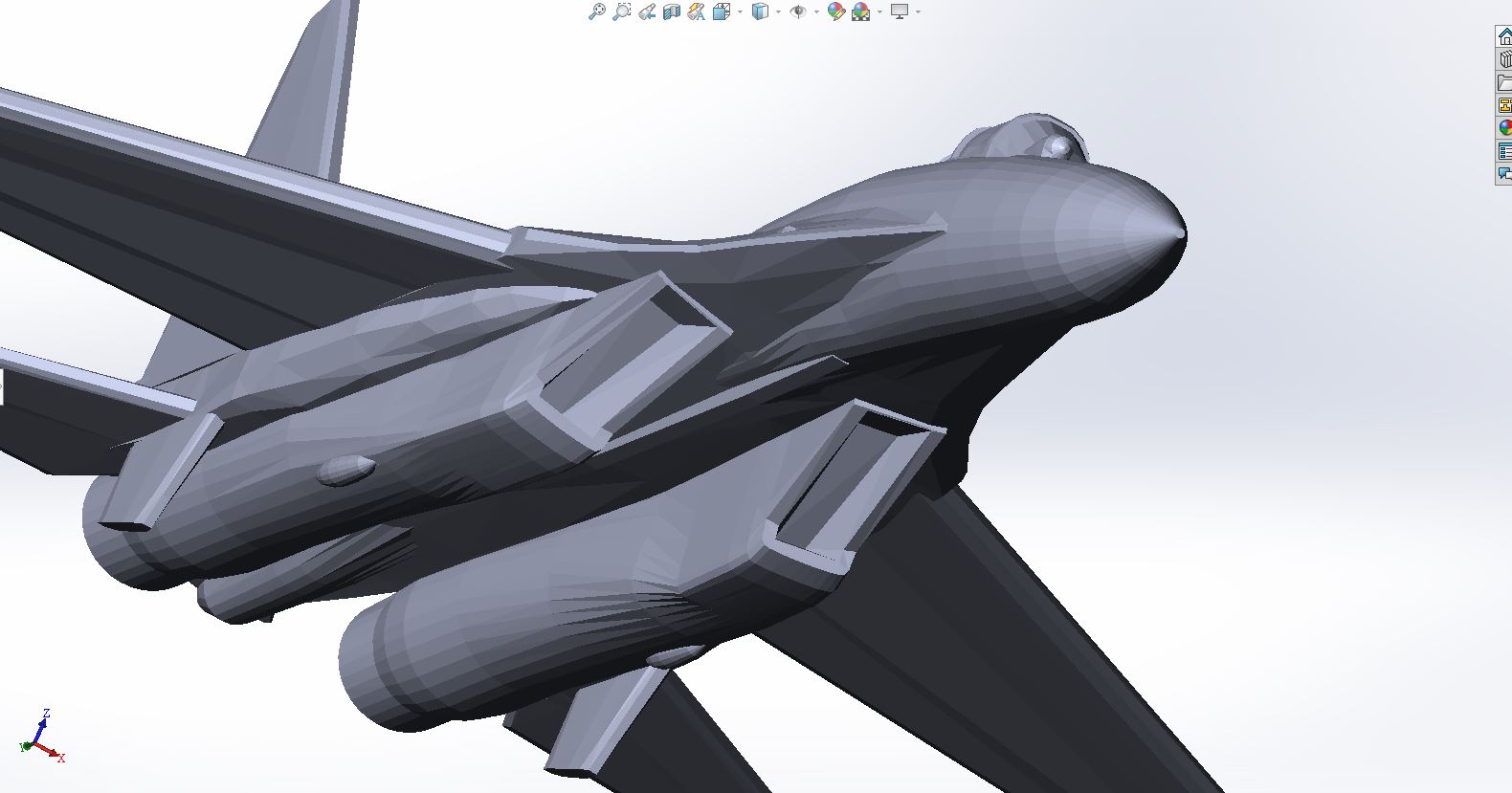Click the View Orientation cube icon
The height and width of the screenshot is (793, 1512).
point(721,11)
